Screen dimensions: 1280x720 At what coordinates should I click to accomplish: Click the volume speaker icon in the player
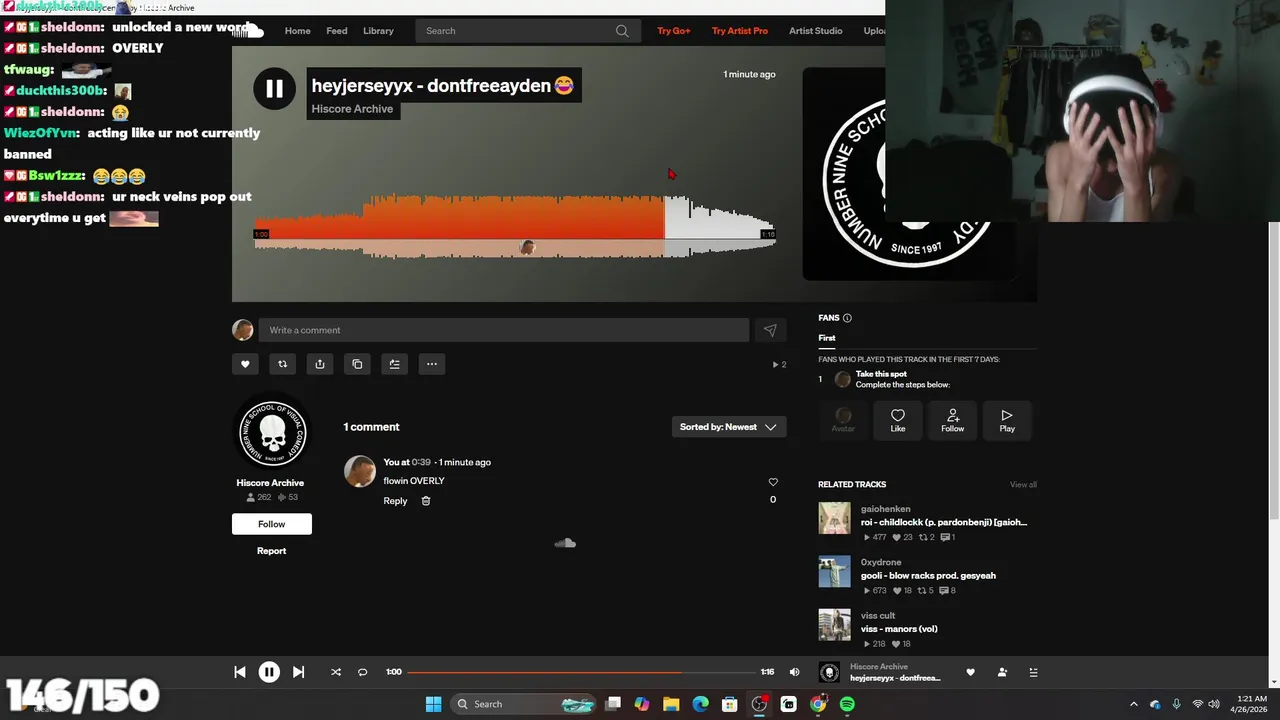[795, 672]
